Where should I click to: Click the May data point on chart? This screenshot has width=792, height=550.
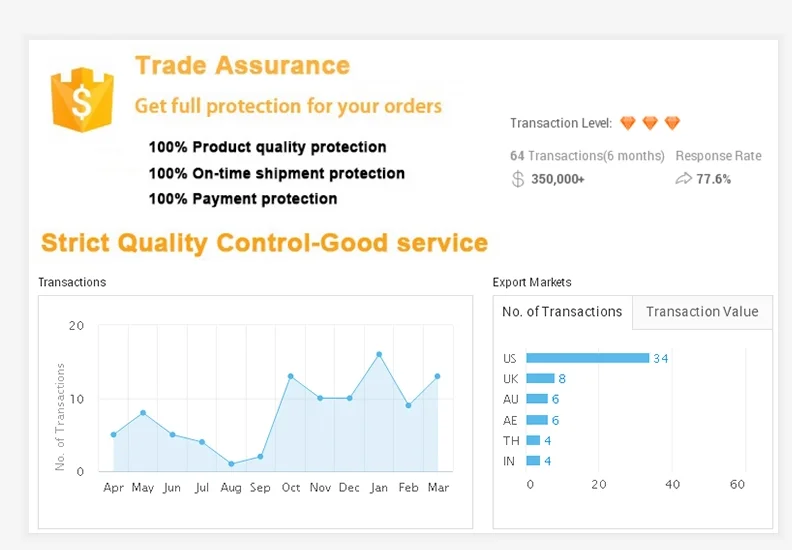point(143,412)
